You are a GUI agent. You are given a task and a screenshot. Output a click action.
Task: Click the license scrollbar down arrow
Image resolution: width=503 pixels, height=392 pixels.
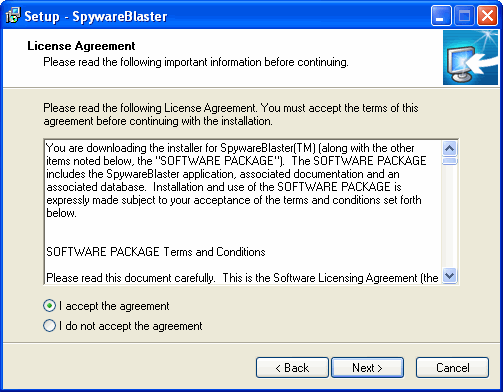(450, 276)
